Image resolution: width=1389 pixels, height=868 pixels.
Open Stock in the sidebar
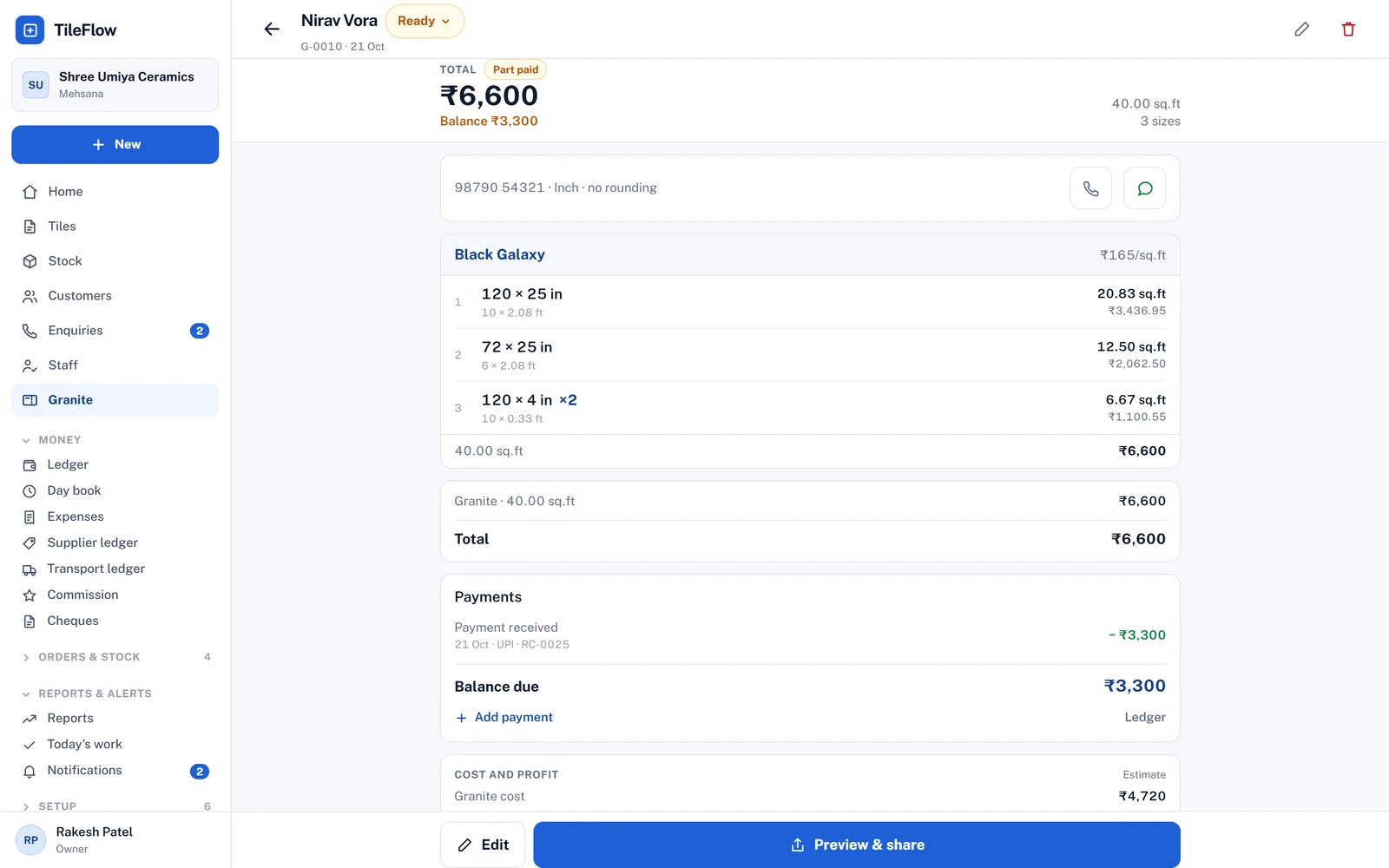point(115,261)
